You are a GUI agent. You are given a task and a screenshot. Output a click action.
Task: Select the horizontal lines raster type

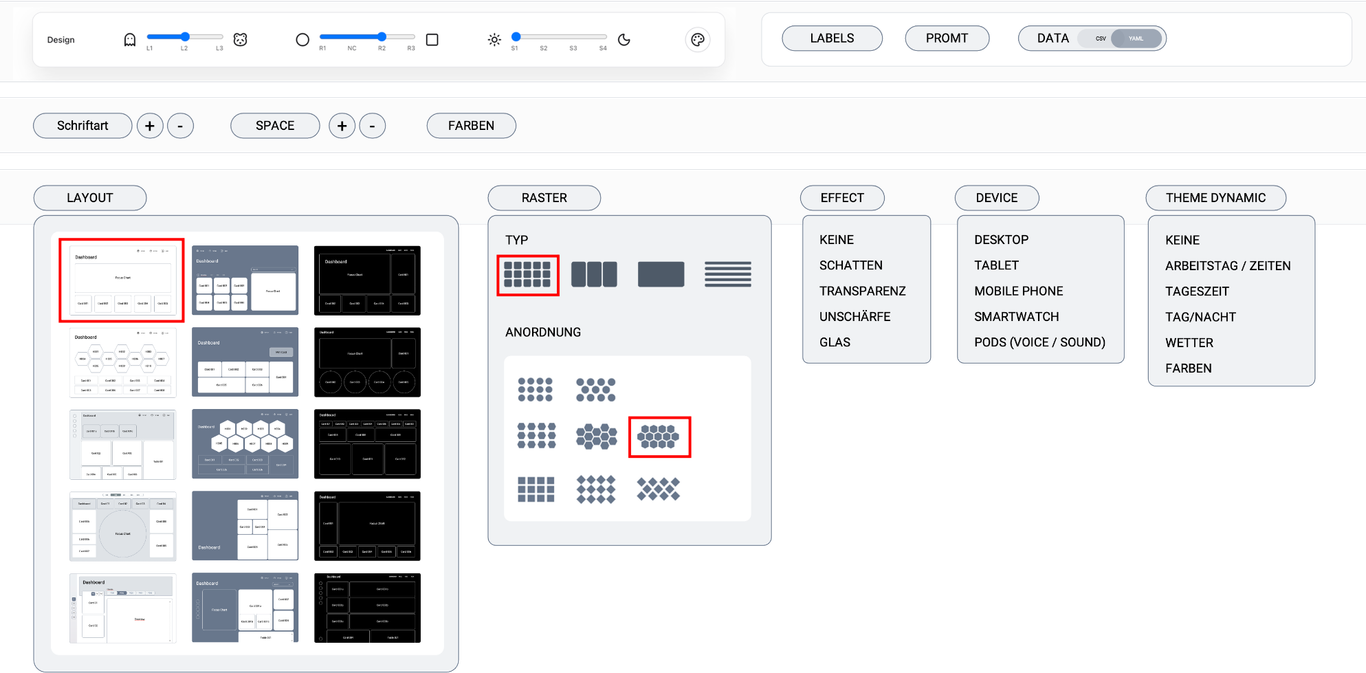click(727, 274)
